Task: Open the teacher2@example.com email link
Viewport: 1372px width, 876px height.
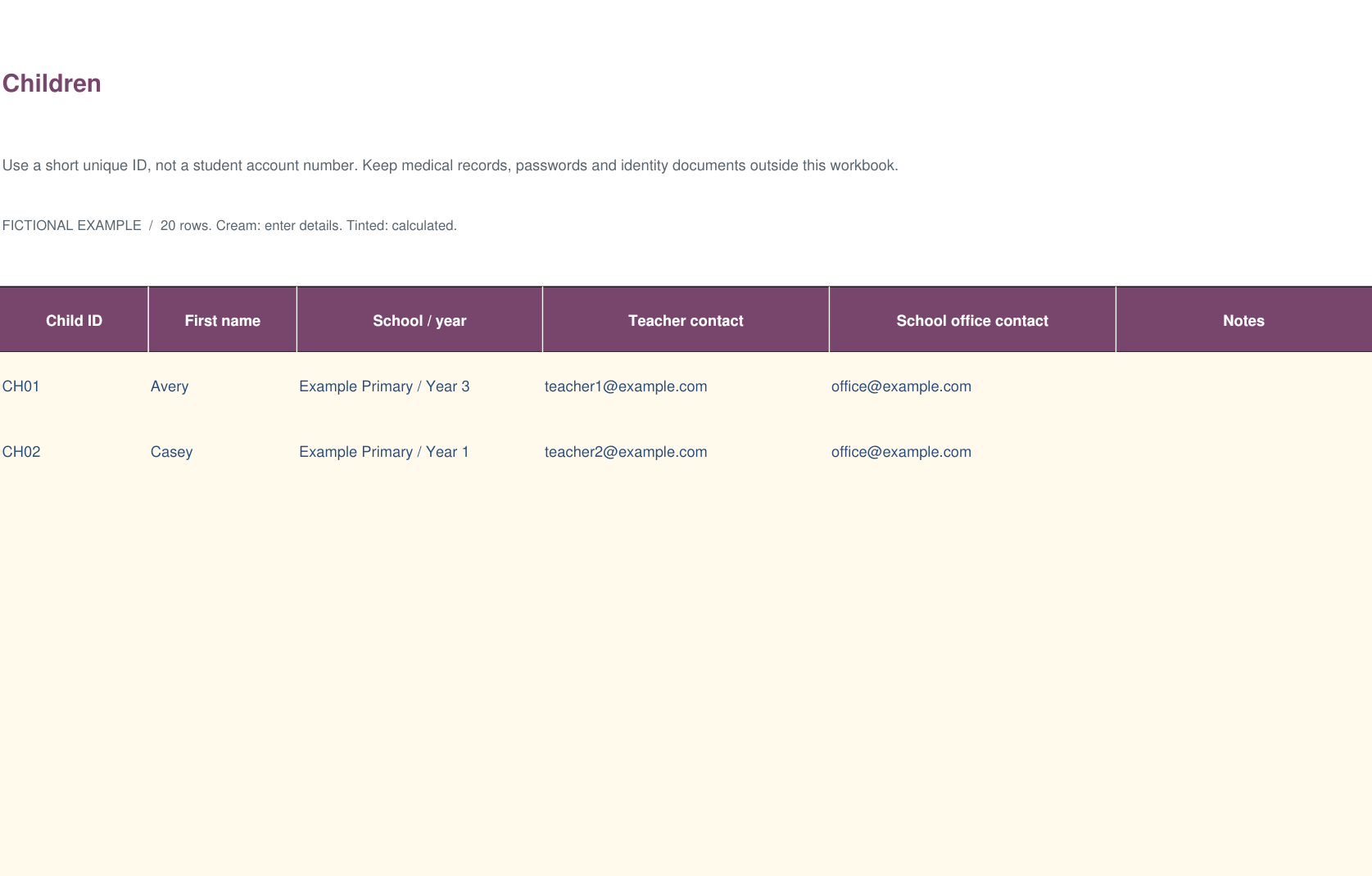Action: click(x=626, y=452)
